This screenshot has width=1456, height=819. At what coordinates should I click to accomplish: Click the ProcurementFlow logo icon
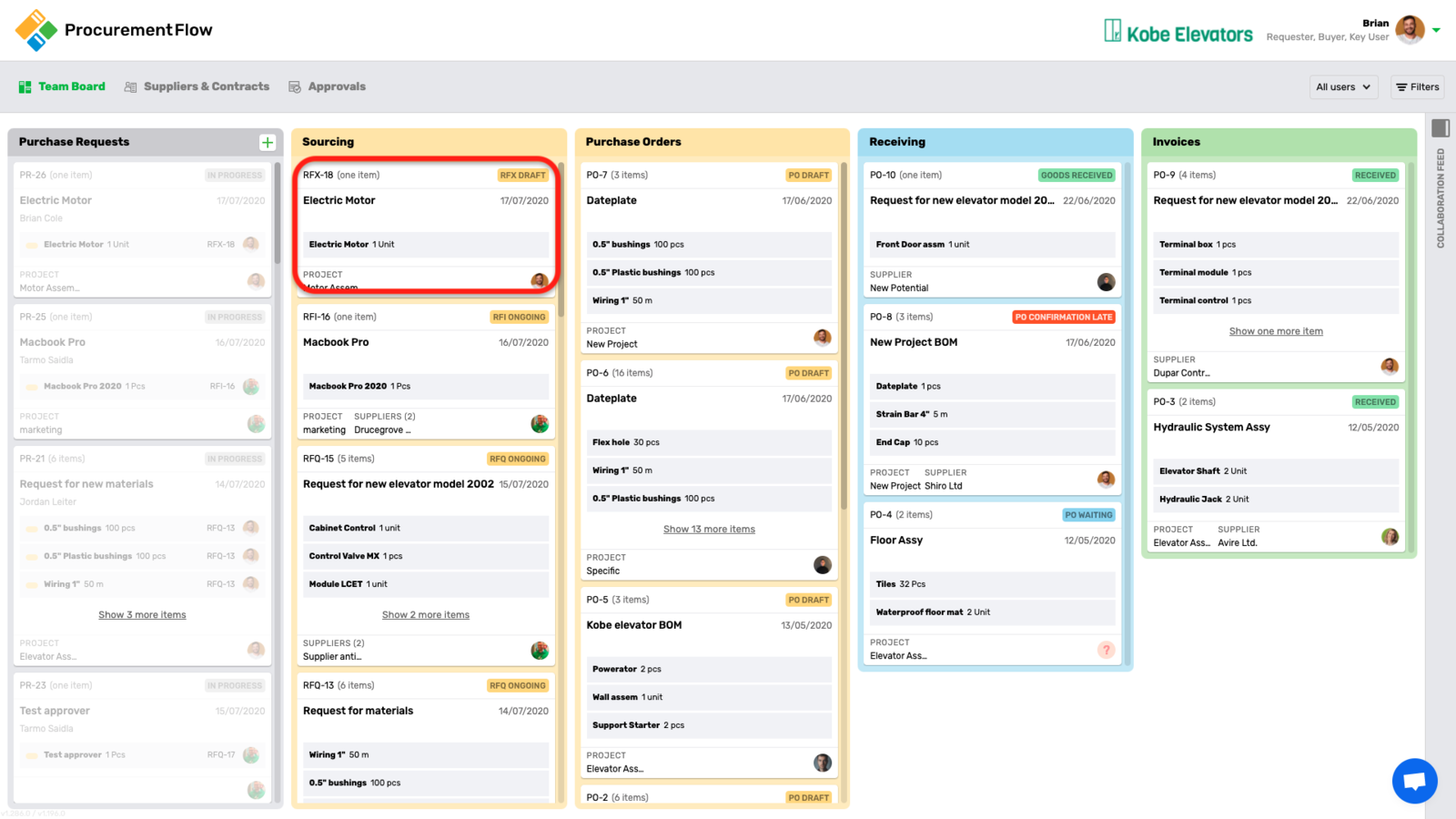pos(36,30)
